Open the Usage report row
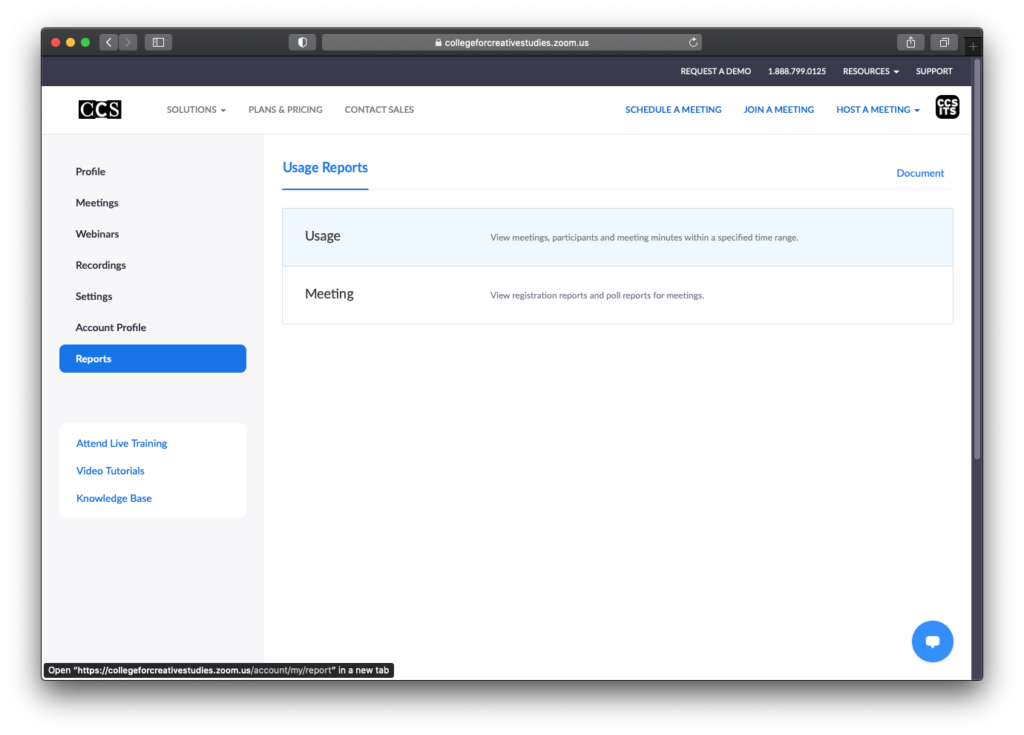Viewport: 1024px width, 735px height. (617, 237)
